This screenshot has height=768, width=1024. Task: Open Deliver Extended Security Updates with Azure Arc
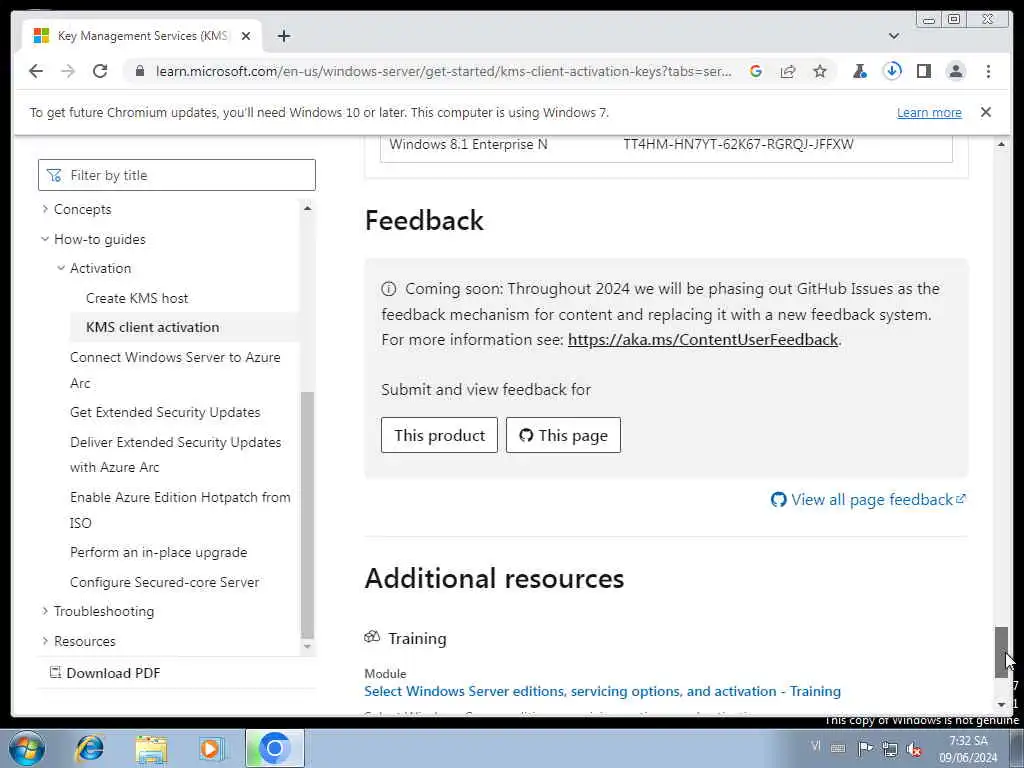pos(176,455)
